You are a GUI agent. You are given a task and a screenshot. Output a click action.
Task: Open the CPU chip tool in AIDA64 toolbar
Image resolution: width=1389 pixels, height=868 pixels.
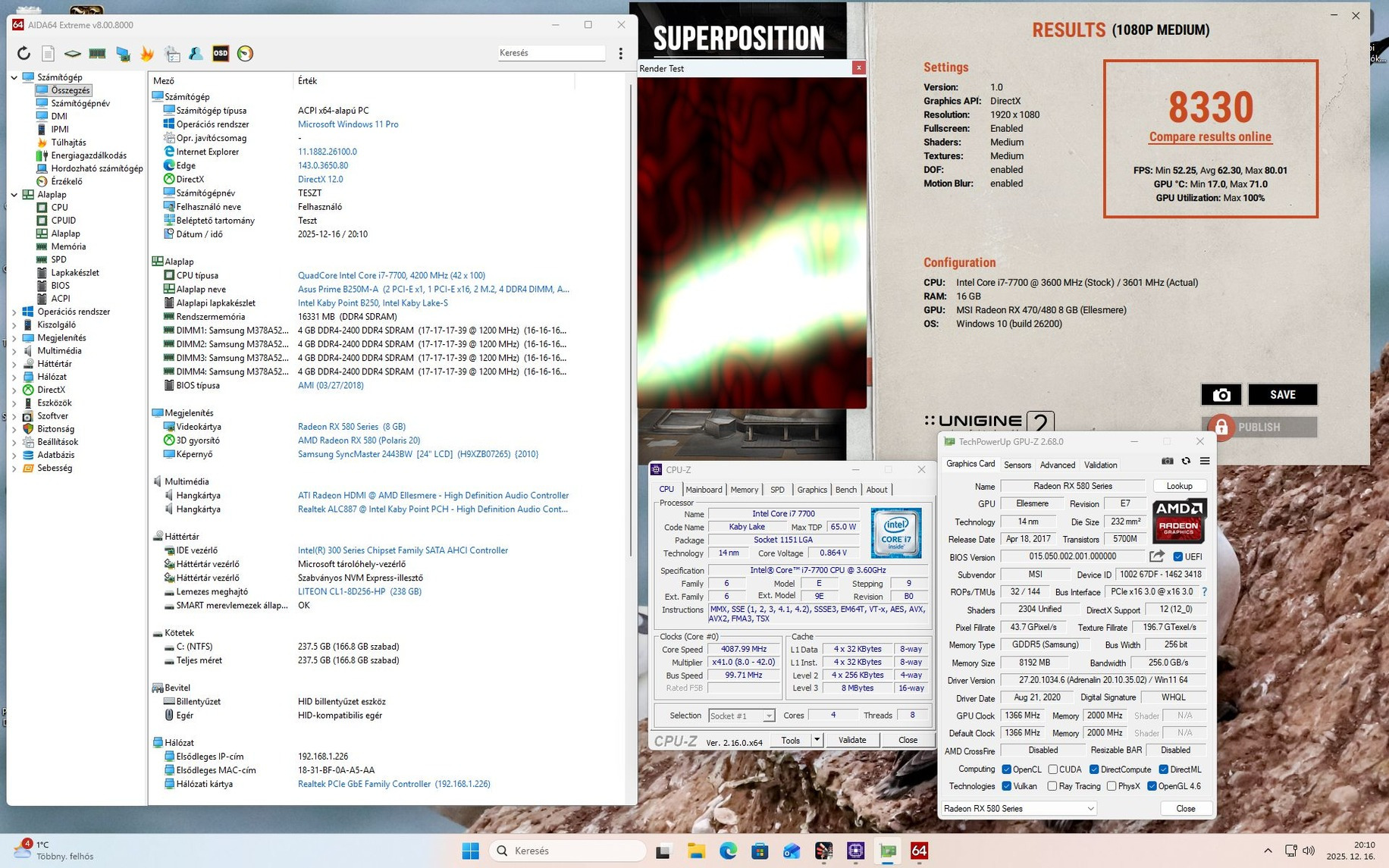point(72,53)
